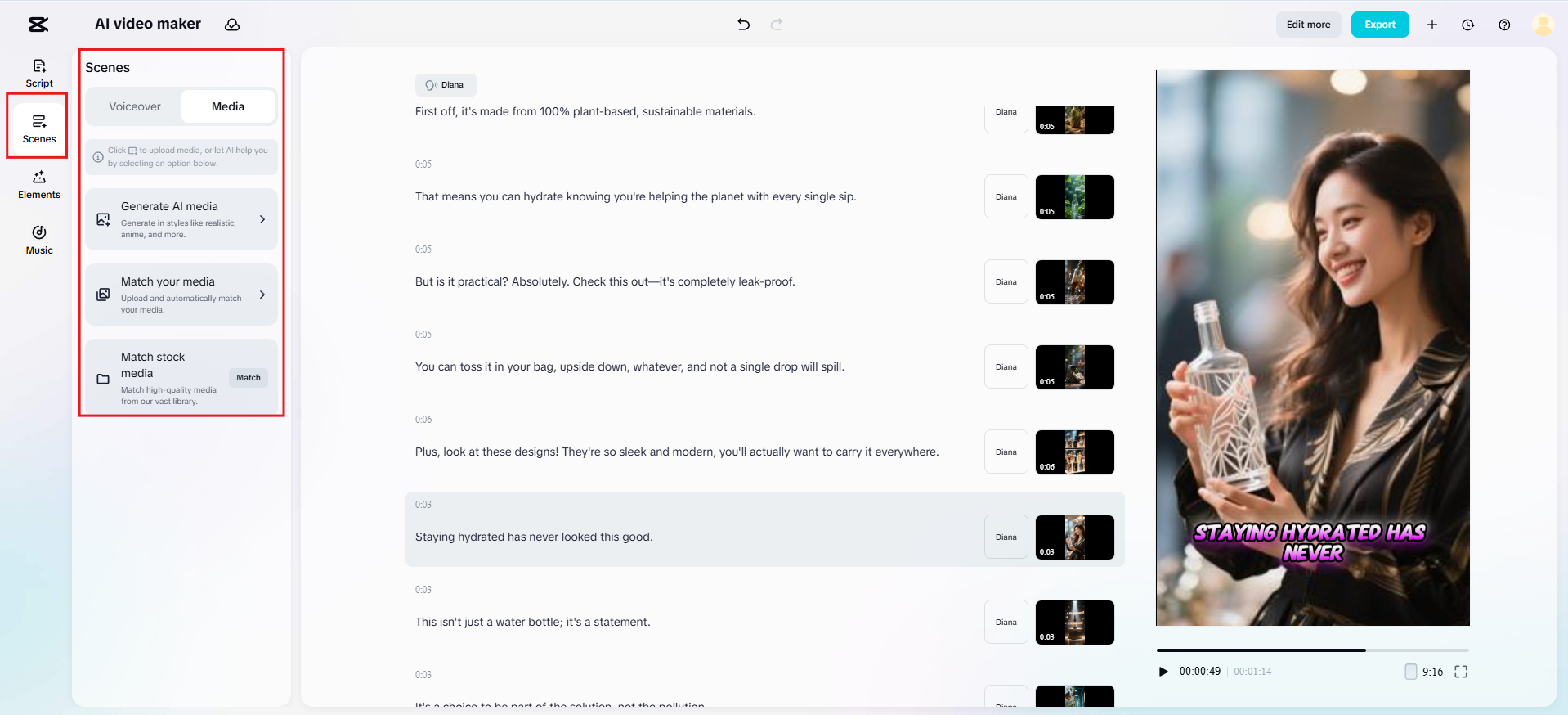The image size is (1568, 715).
Task: Open the Elements panel in sidebar
Action: coord(39,184)
